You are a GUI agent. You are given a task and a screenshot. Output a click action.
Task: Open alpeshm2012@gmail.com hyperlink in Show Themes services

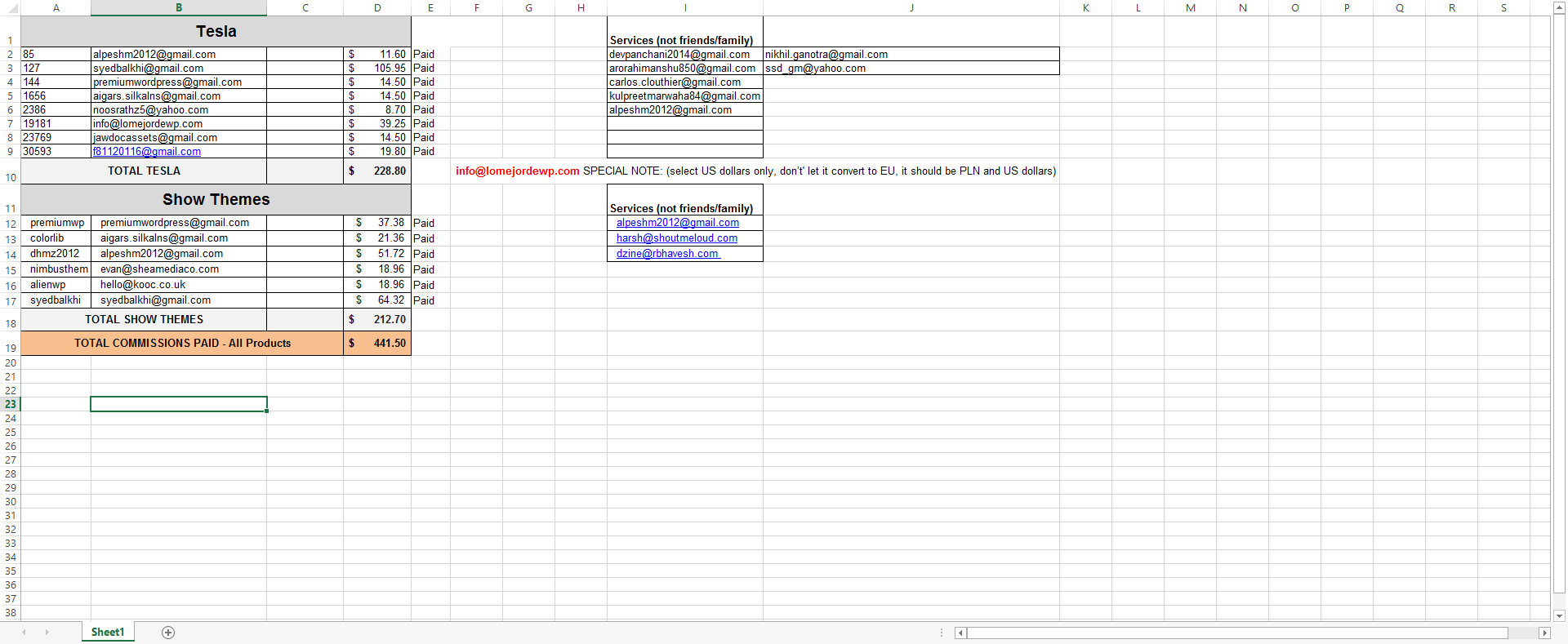point(678,223)
